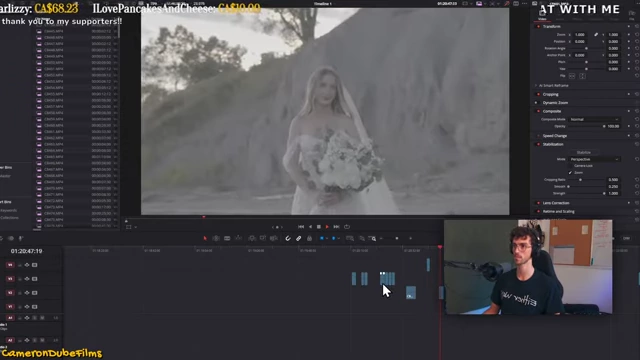Click Flip Horizontal icon
This screenshot has width=640, height=360.
tap(572, 76)
